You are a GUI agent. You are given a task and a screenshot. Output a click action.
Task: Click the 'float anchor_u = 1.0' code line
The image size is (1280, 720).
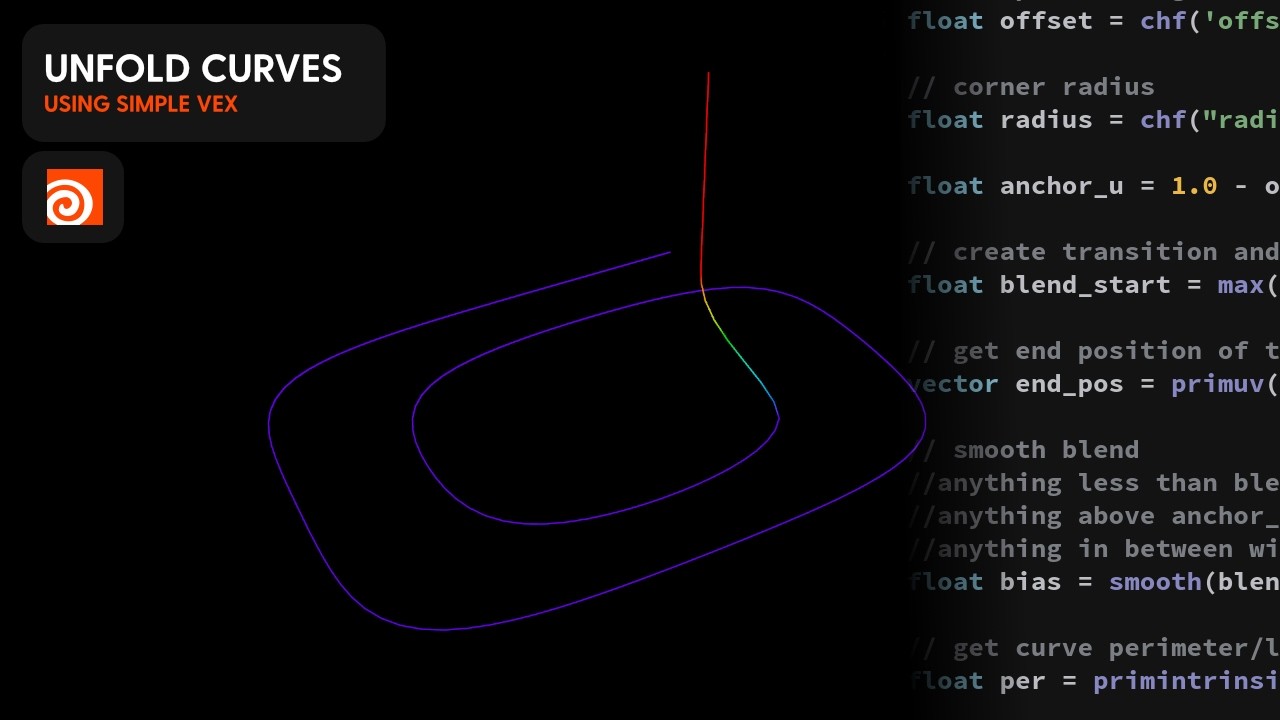pos(1093,186)
